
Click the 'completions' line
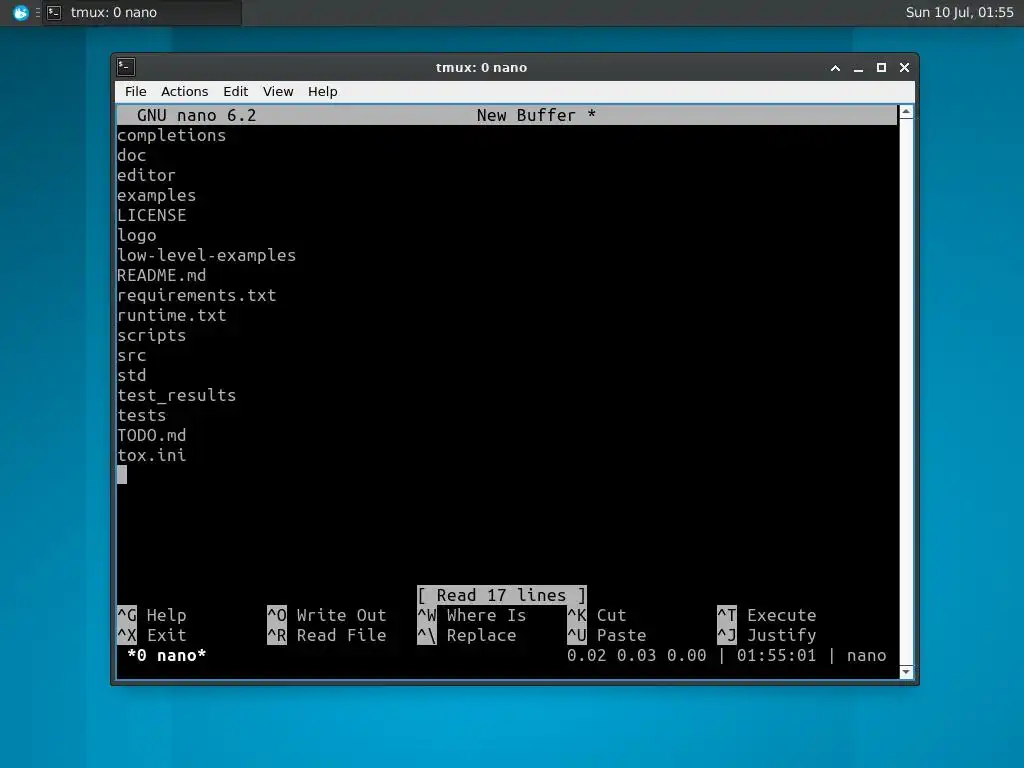pos(171,135)
